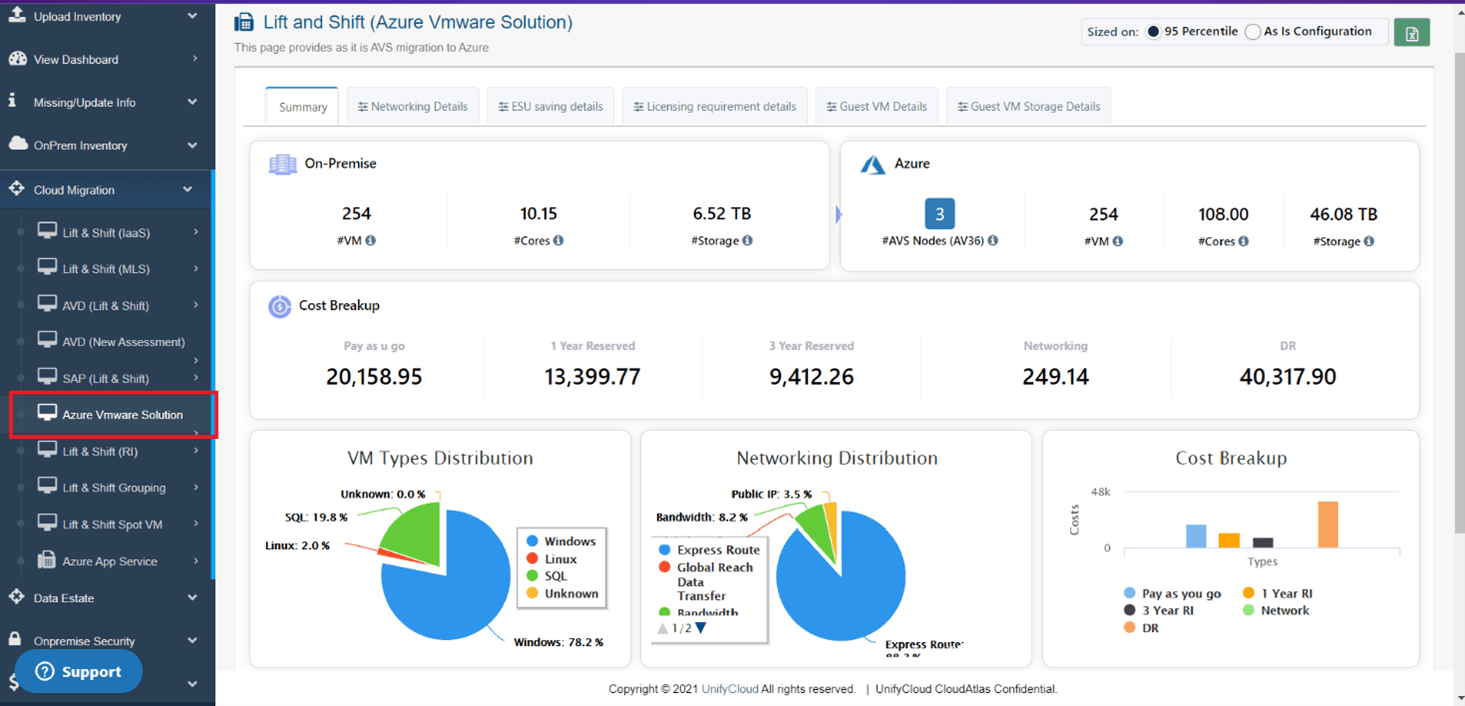Click the info icon beside On-Premise #Cores
The image size is (1465, 706).
pyautogui.click(x=558, y=240)
